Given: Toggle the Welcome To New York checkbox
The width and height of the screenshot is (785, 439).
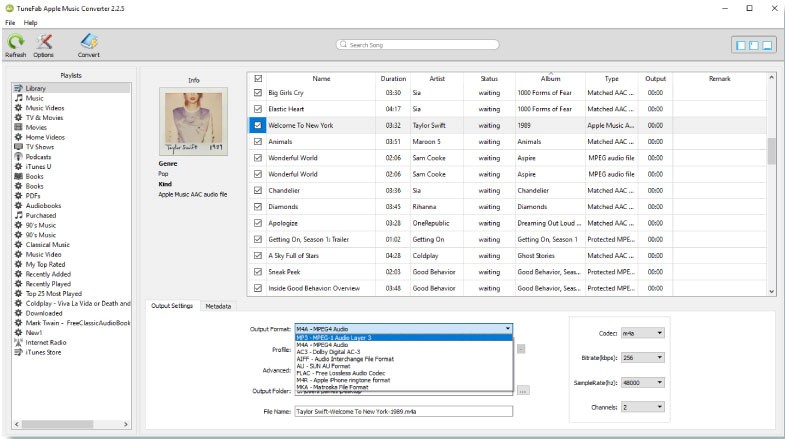Looking at the screenshot, I should tap(258, 125).
